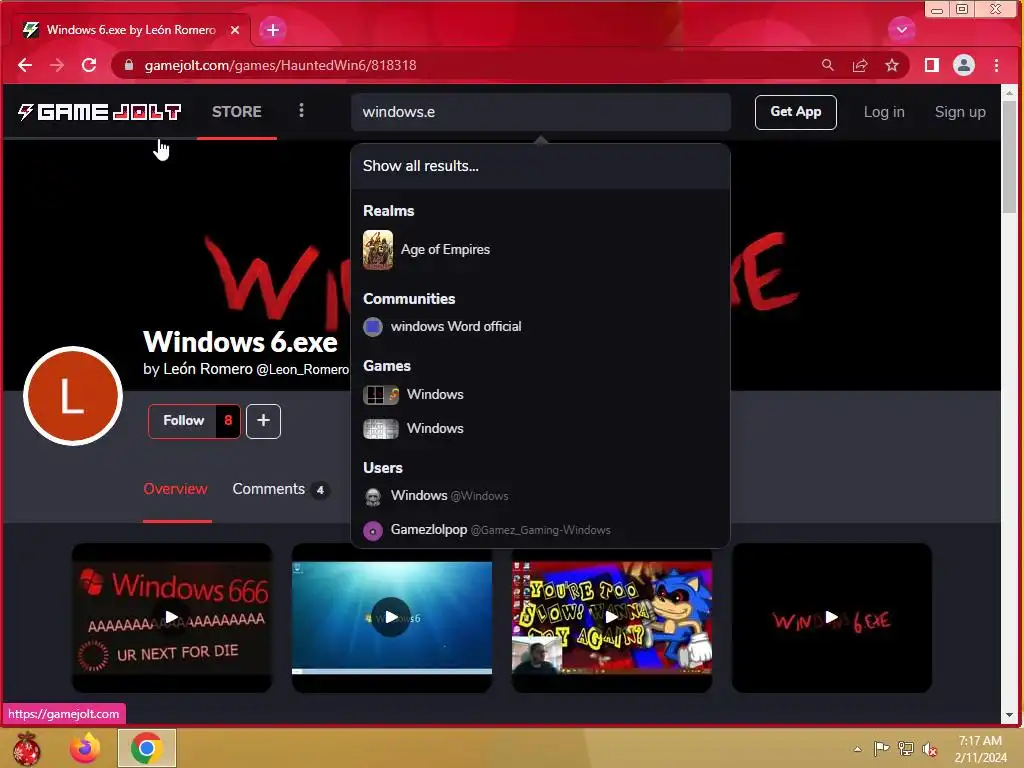Open the Chrome profile avatar
This screenshot has width=1024, height=768.
point(964,65)
